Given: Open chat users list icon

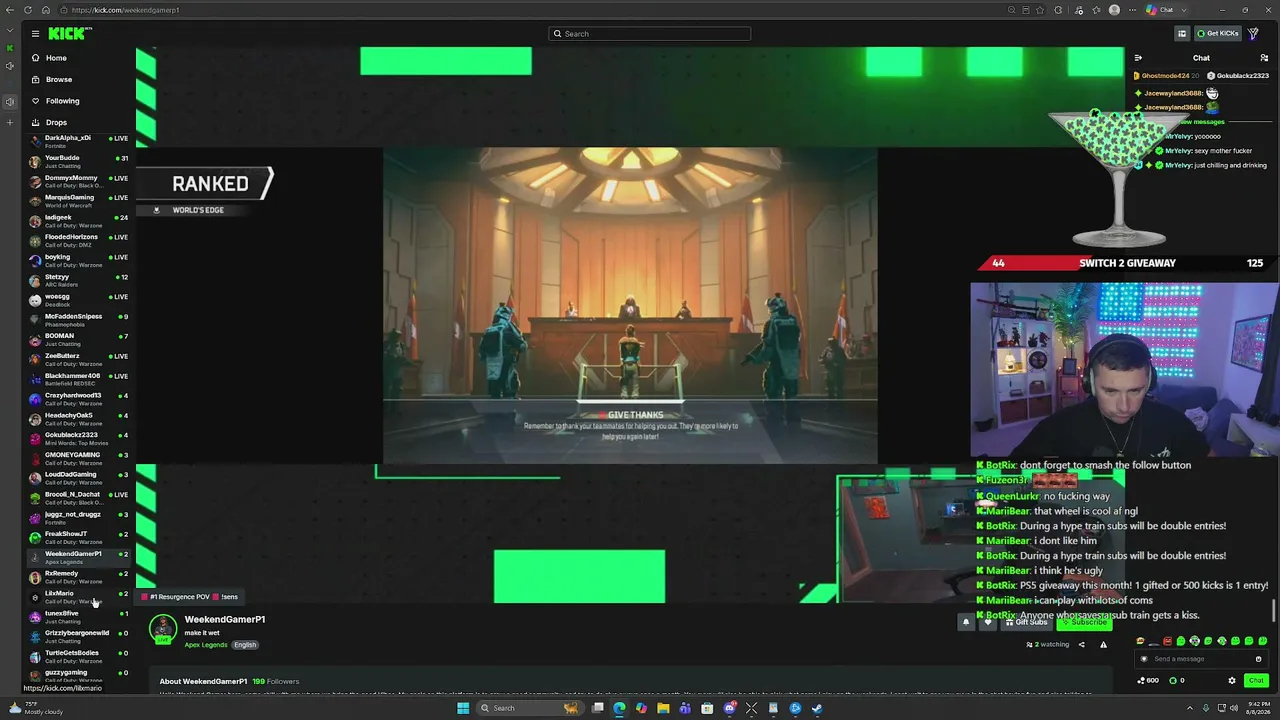Looking at the screenshot, I should click(x=1264, y=58).
